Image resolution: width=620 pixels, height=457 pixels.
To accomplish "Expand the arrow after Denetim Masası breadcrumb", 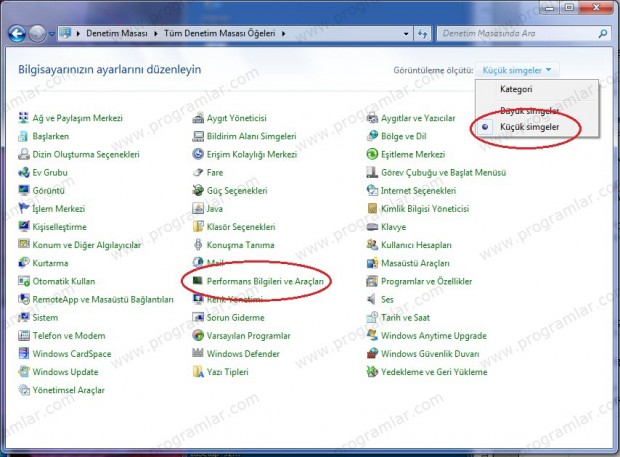I will [x=156, y=34].
